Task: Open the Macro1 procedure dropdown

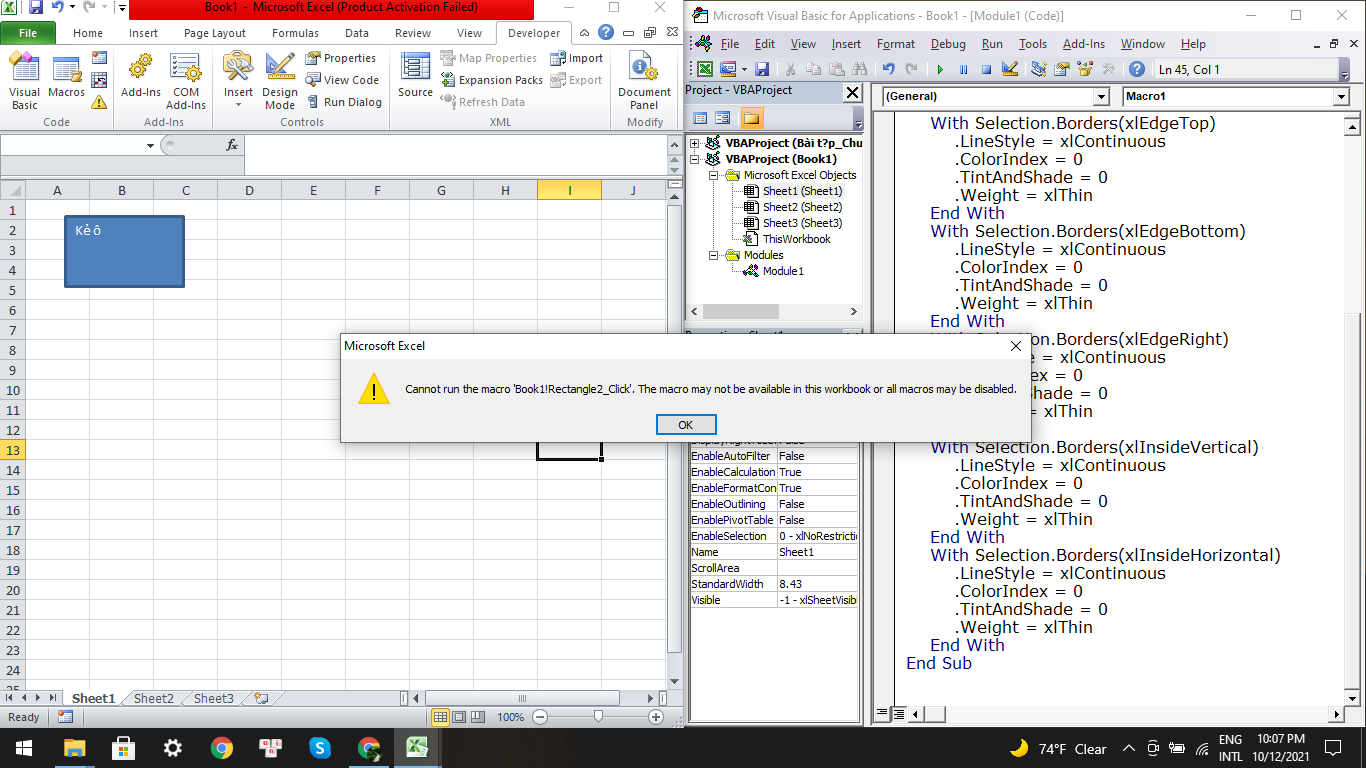Action: click(1341, 97)
